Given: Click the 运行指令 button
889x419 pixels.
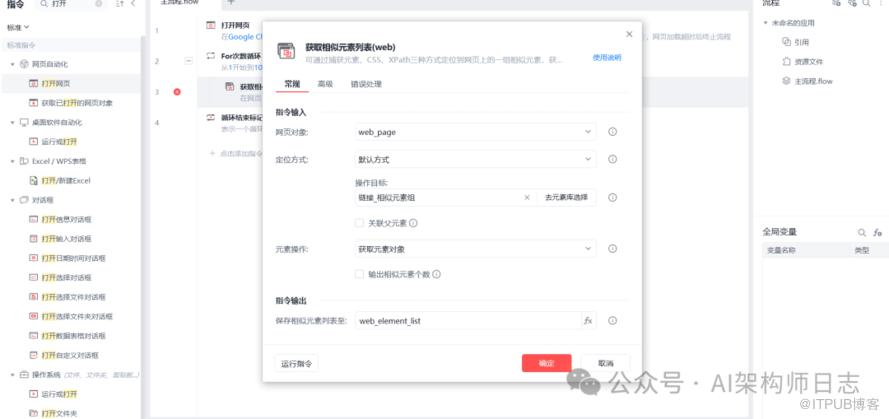Looking at the screenshot, I should click(x=297, y=363).
